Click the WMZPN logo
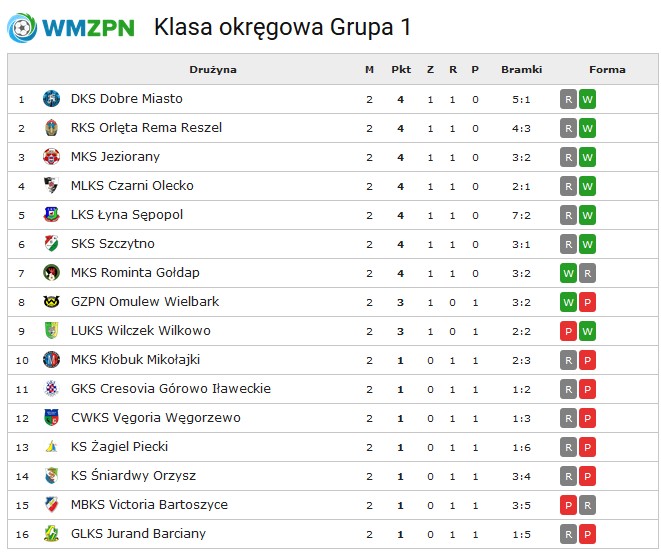661x556 pixels. [x=71, y=28]
